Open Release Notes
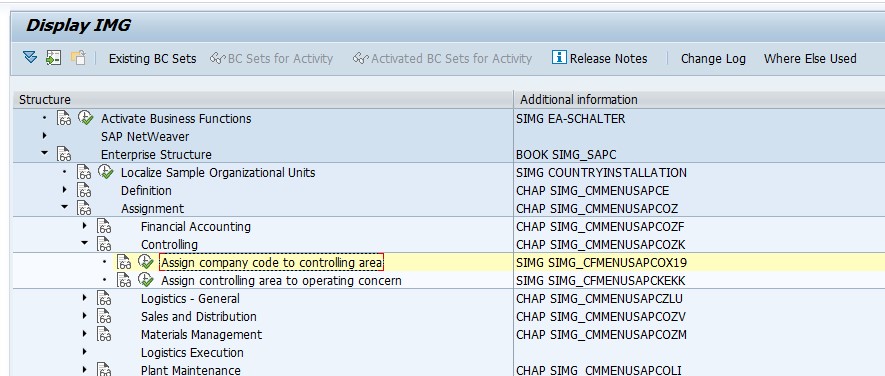The image size is (885, 376). [599, 59]
